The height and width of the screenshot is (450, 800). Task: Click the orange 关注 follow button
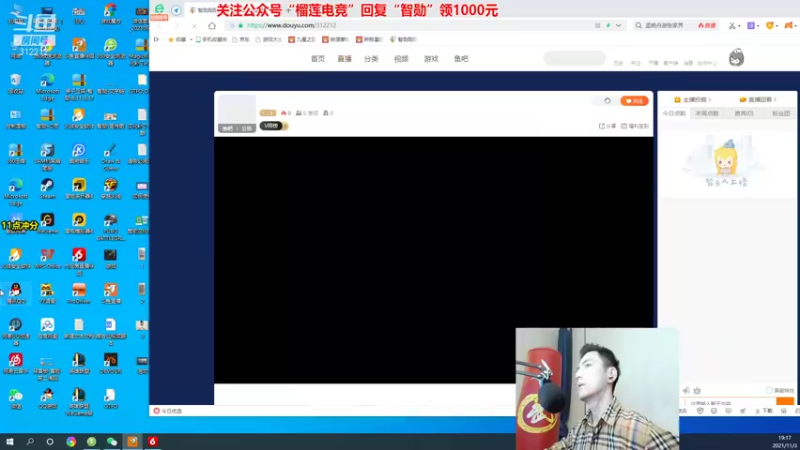click(634, 101)
